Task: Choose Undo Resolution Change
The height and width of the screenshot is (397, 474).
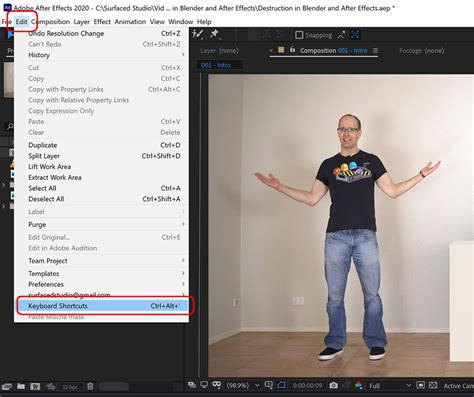Action: pyautogui.click(x=102, y=33)
